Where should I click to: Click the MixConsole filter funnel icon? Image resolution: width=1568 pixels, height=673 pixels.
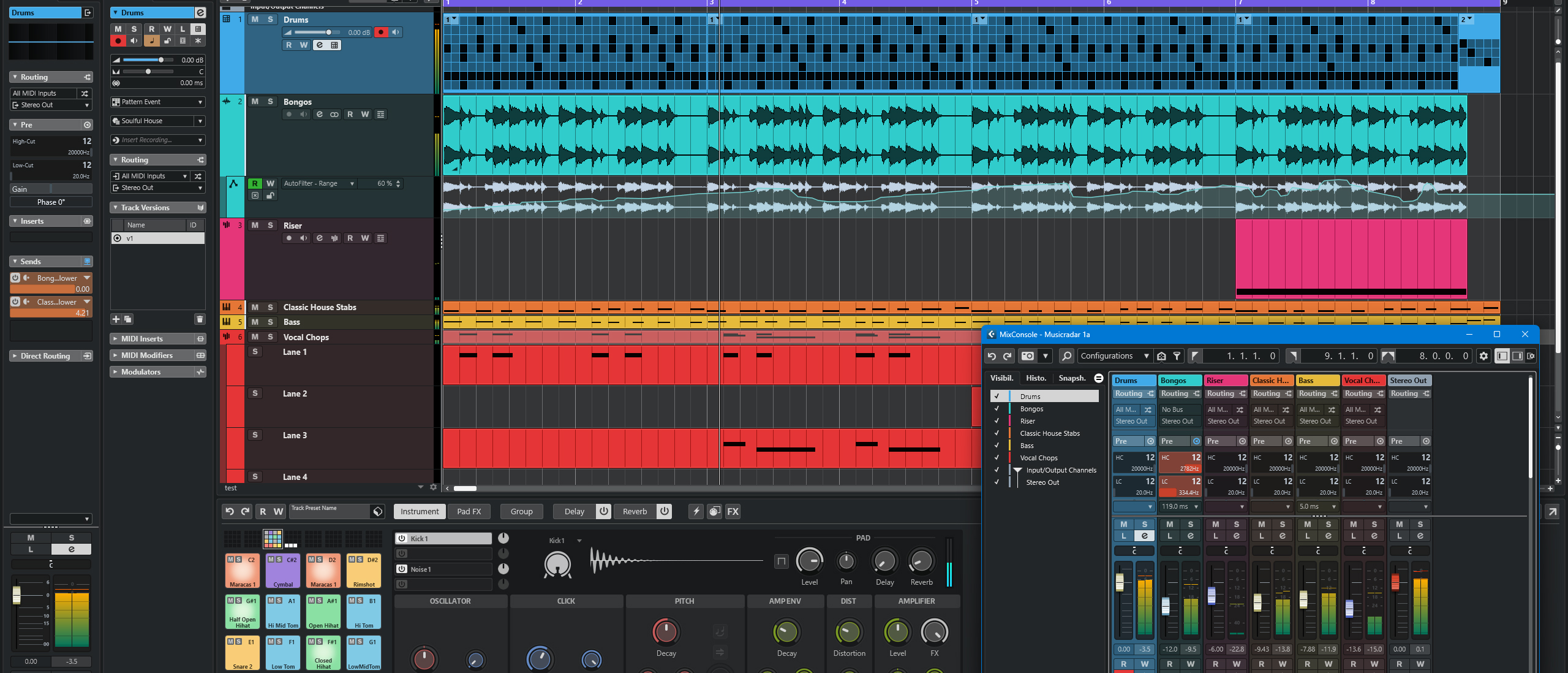click(x=1177, y=356)
